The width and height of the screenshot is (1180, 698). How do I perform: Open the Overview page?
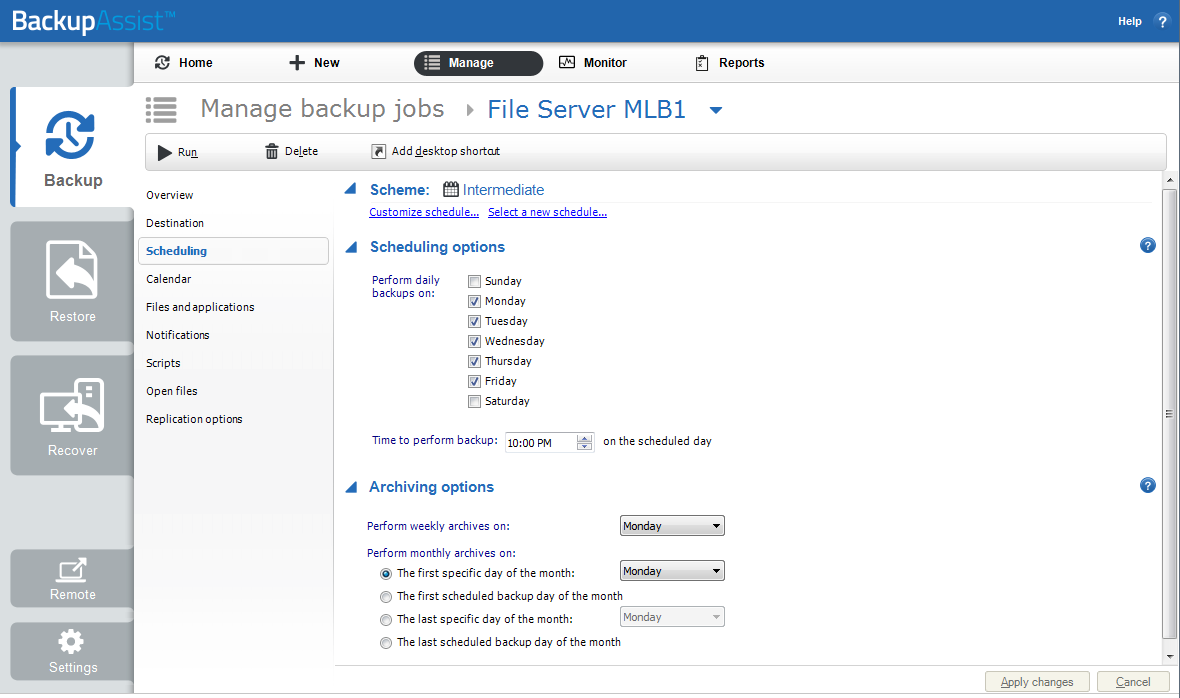click(x=169, y=195)
